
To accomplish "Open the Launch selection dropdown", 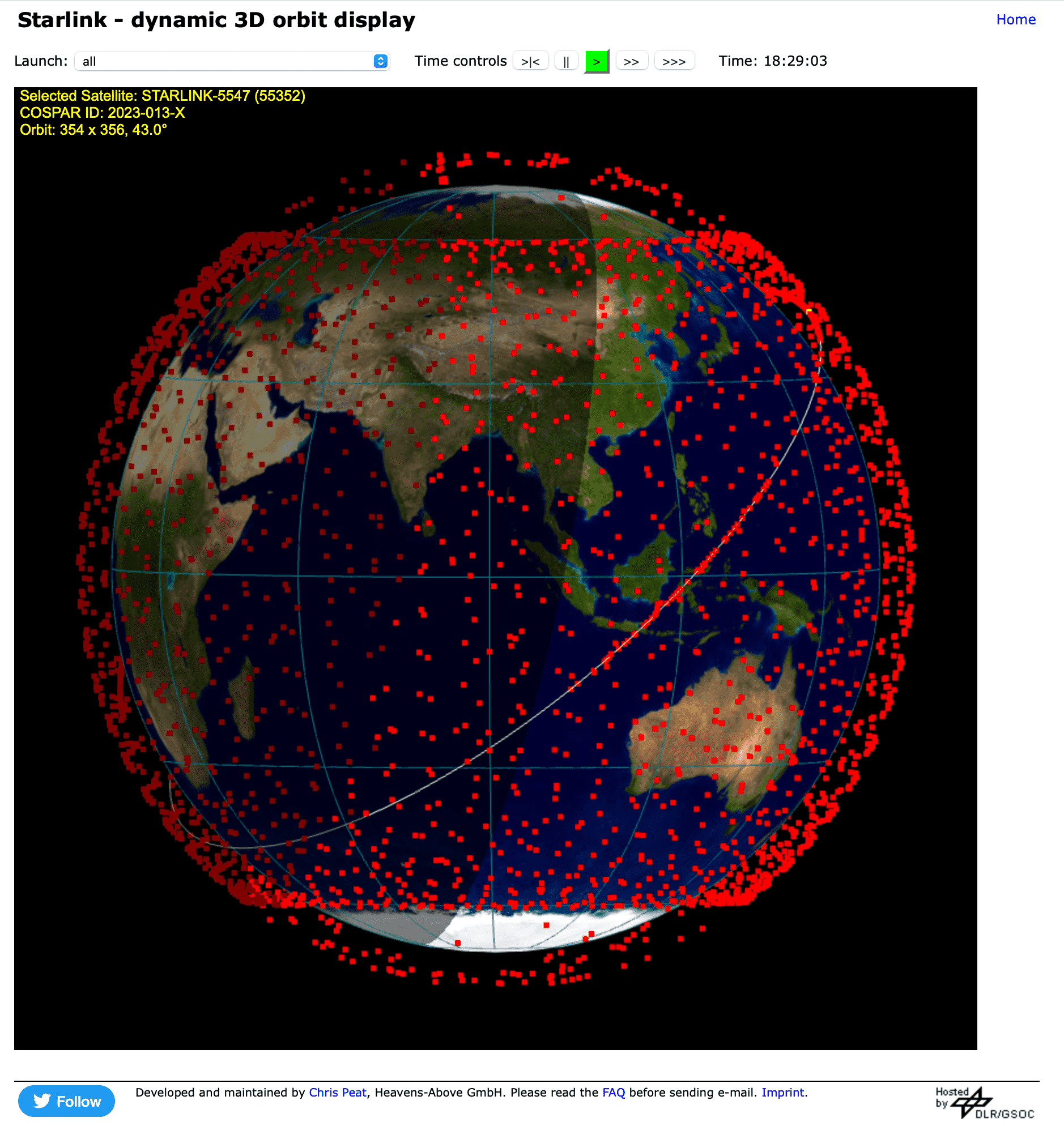I will (231, 61).
